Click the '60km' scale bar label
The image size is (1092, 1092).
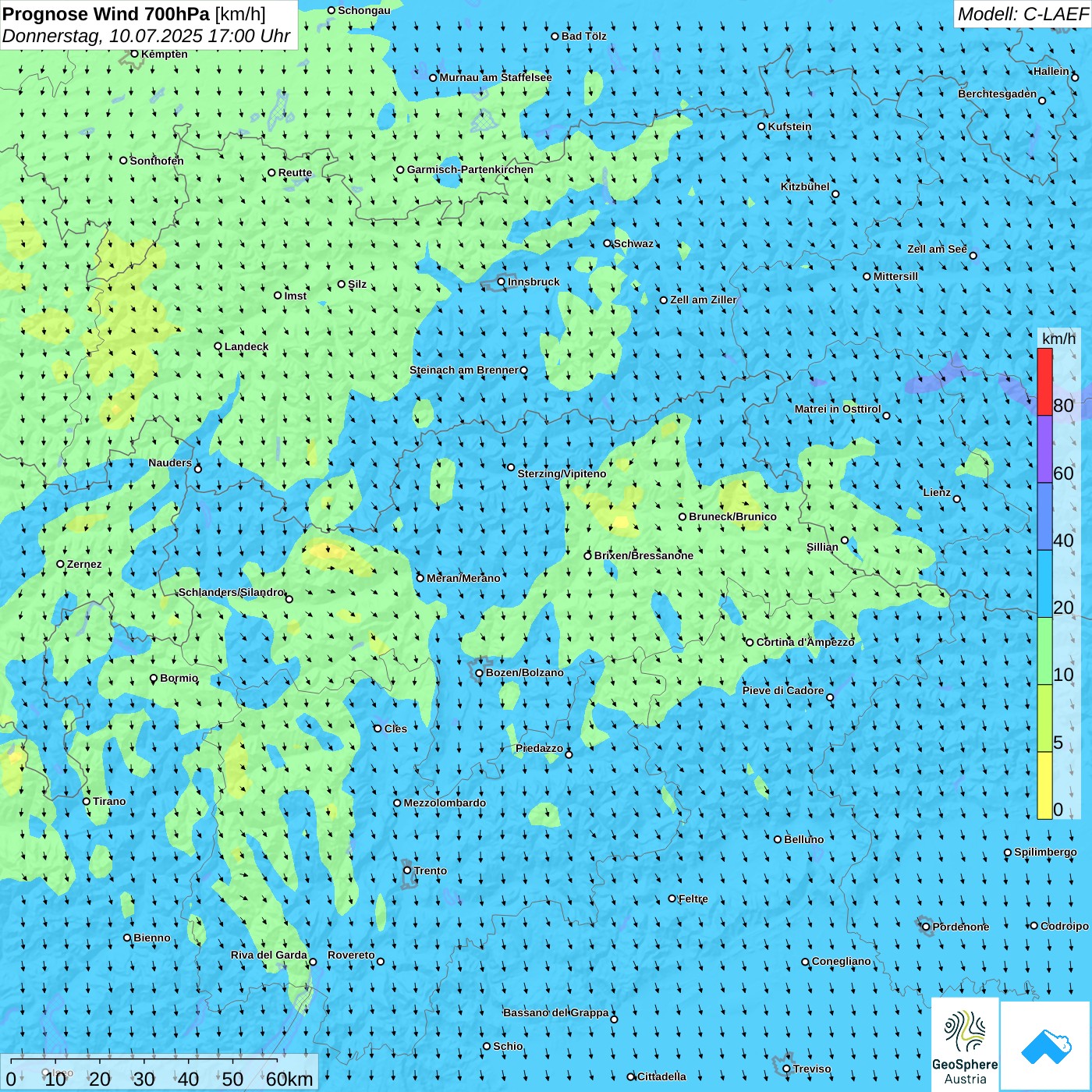point(289,1079)
